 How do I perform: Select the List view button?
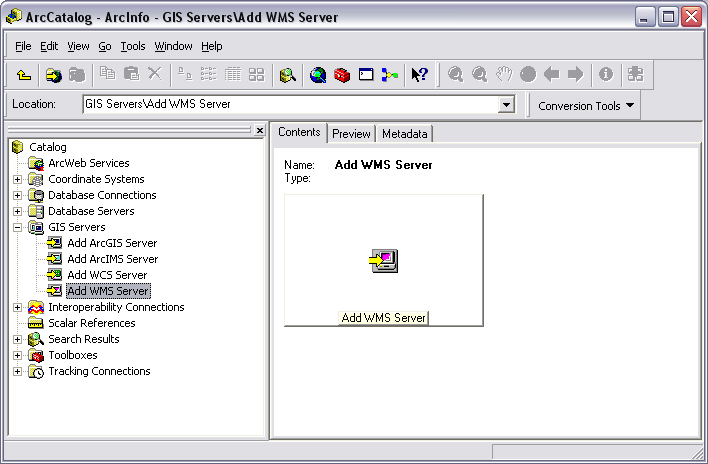(209, 74)
